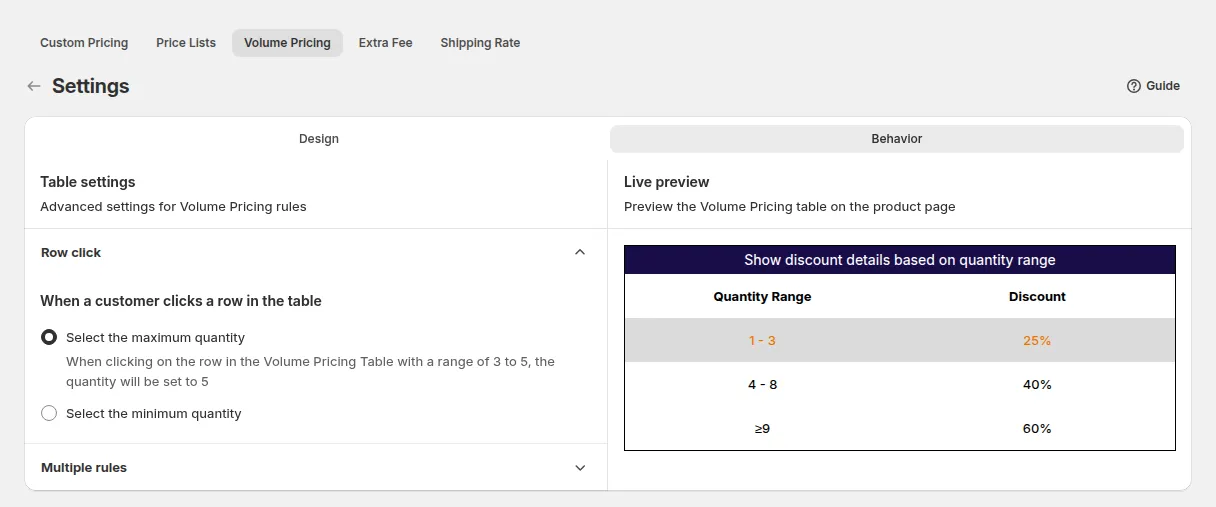This screenshot has height=507, width=1216.
Task: Click the 40% discount cell
Action: [1037, 385]
